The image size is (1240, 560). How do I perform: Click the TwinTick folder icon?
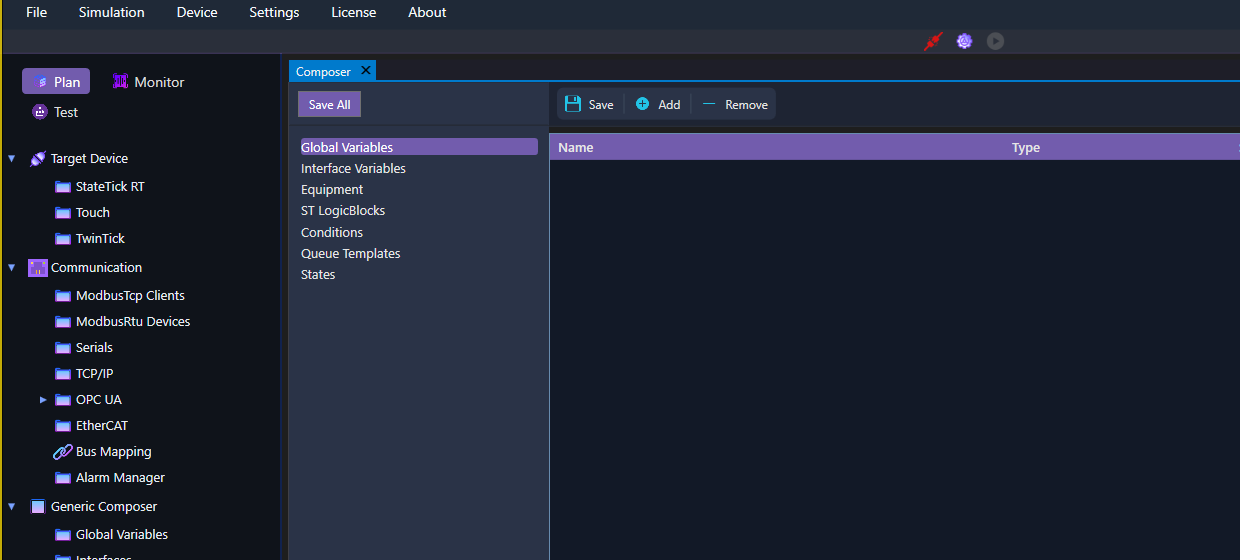point(63,238)
